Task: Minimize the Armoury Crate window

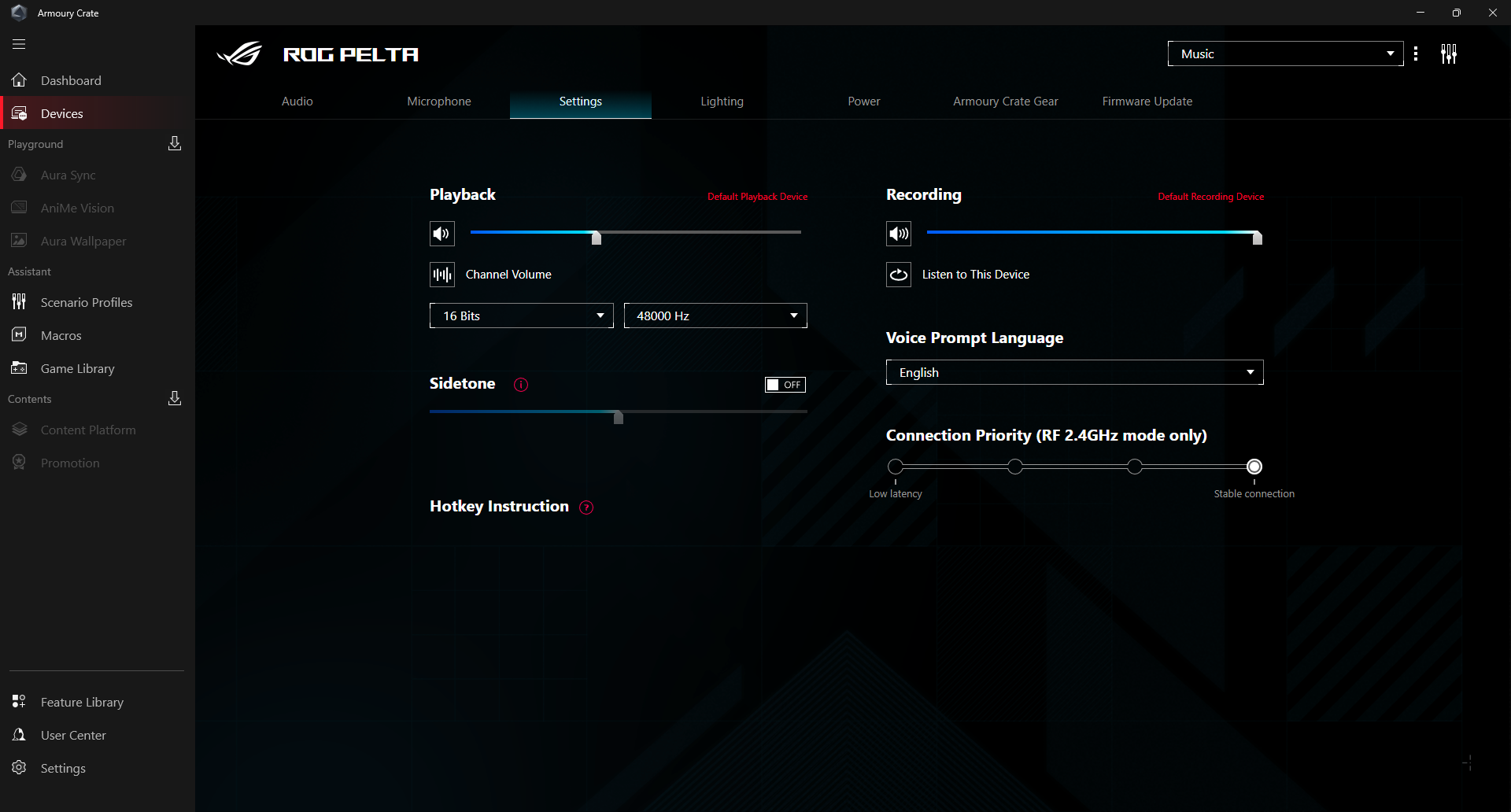Action: [x=1420, y=13]
